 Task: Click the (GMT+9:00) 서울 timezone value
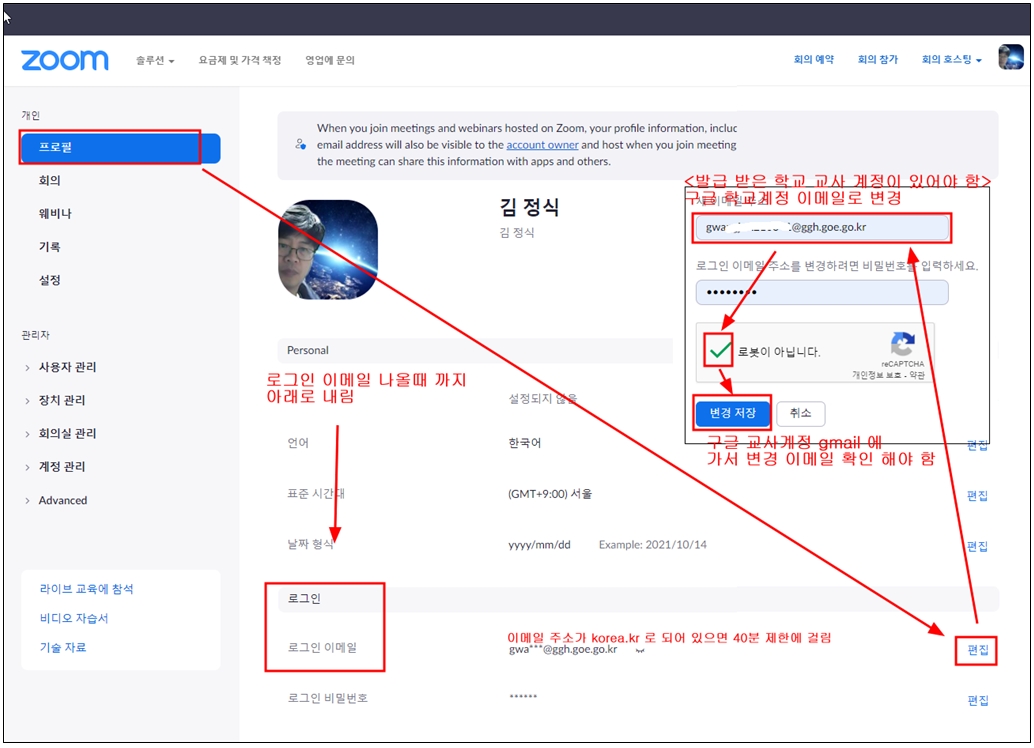[x=550, y=494]
